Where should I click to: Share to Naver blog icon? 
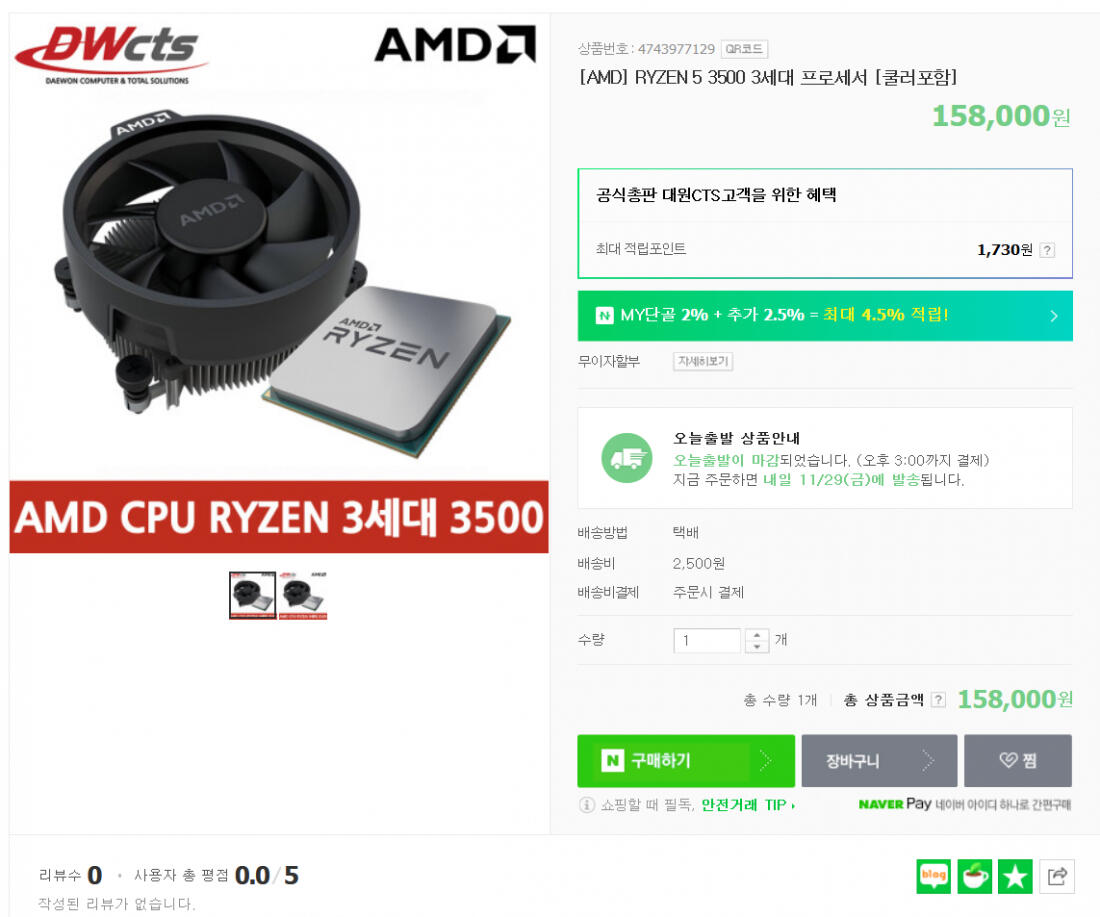tap(934, 876)
